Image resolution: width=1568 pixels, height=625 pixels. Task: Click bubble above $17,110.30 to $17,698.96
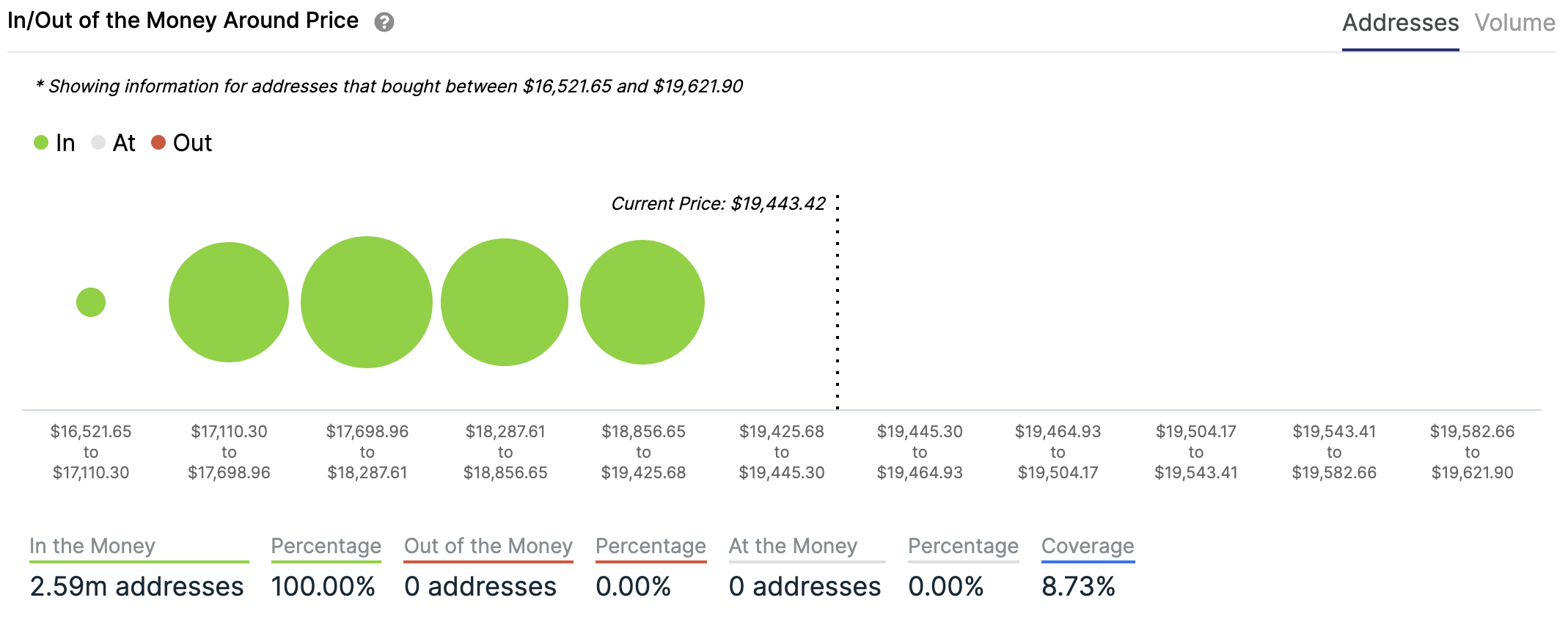[x=229, y=302]
